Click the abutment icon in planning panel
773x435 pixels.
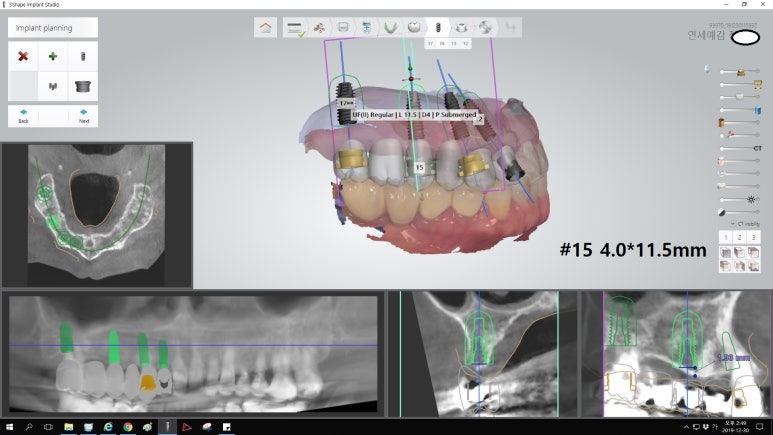(83, 87)
